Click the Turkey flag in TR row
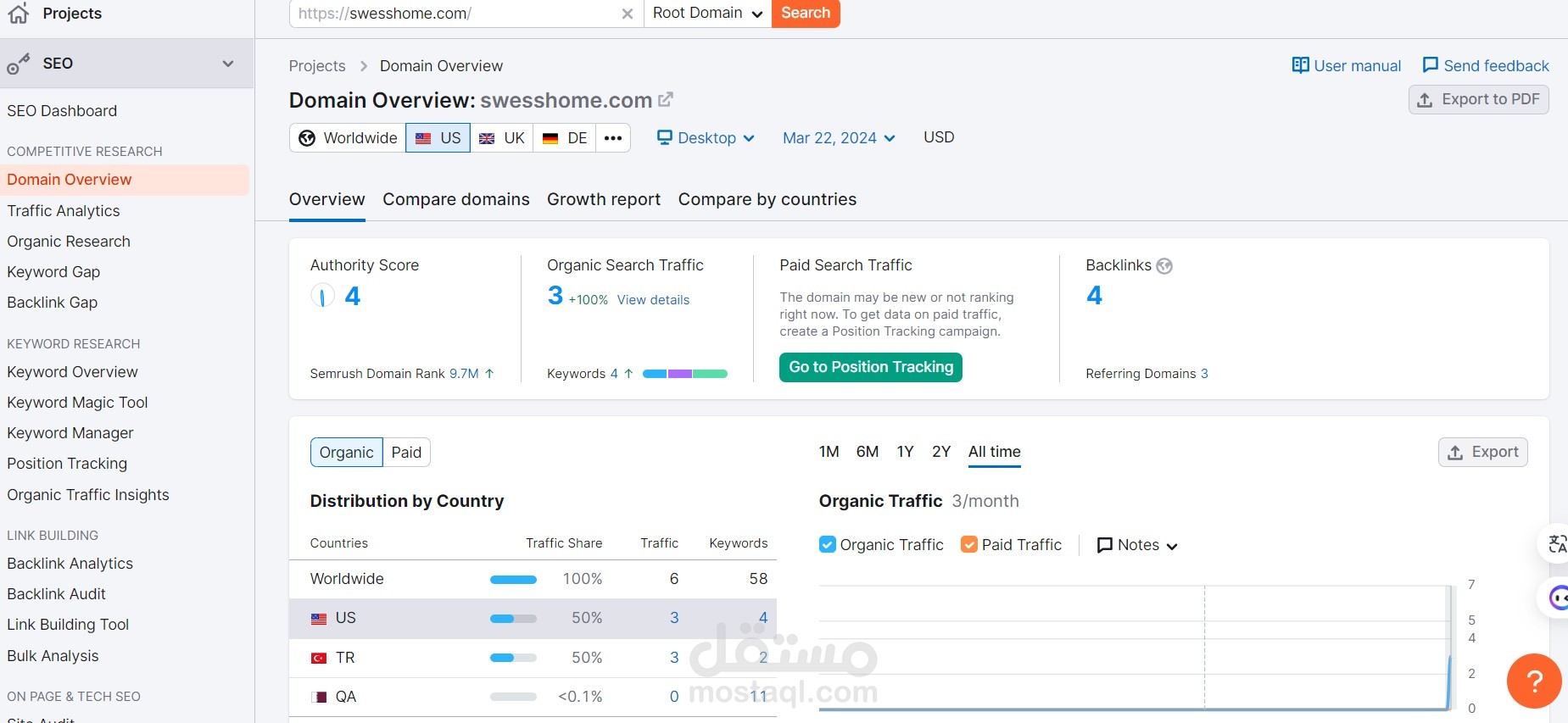The width and height of the screenshot is (1568, 723). point(319,658)
